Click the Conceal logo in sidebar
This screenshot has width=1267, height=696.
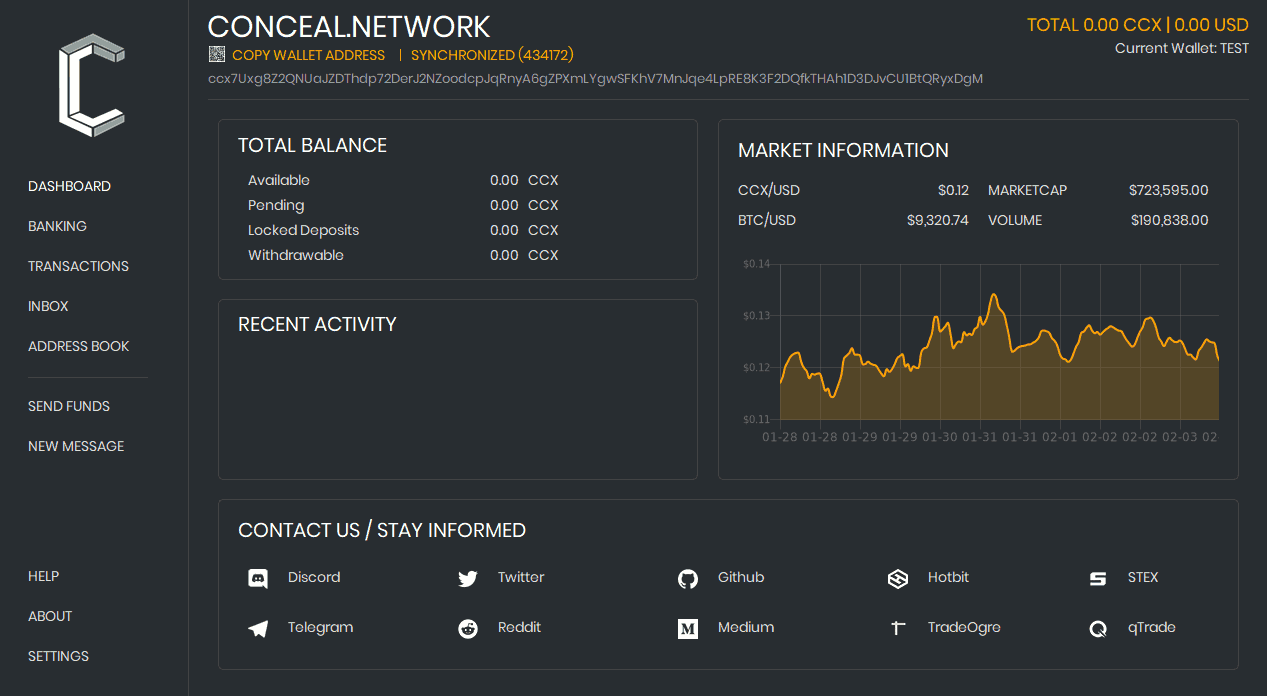tap(92, 84)
